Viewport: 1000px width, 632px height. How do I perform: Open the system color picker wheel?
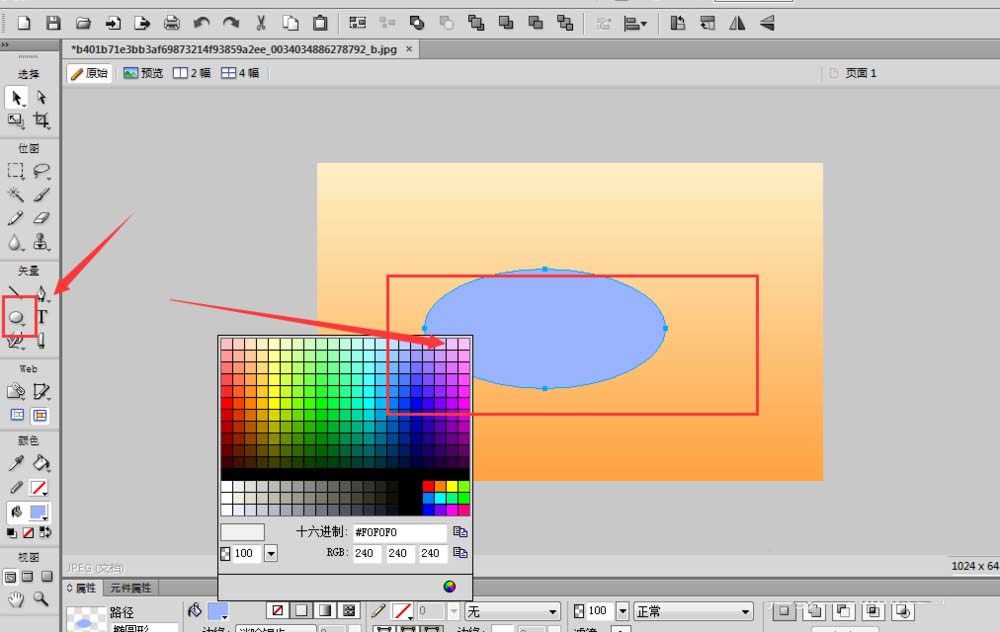[450, 586]
